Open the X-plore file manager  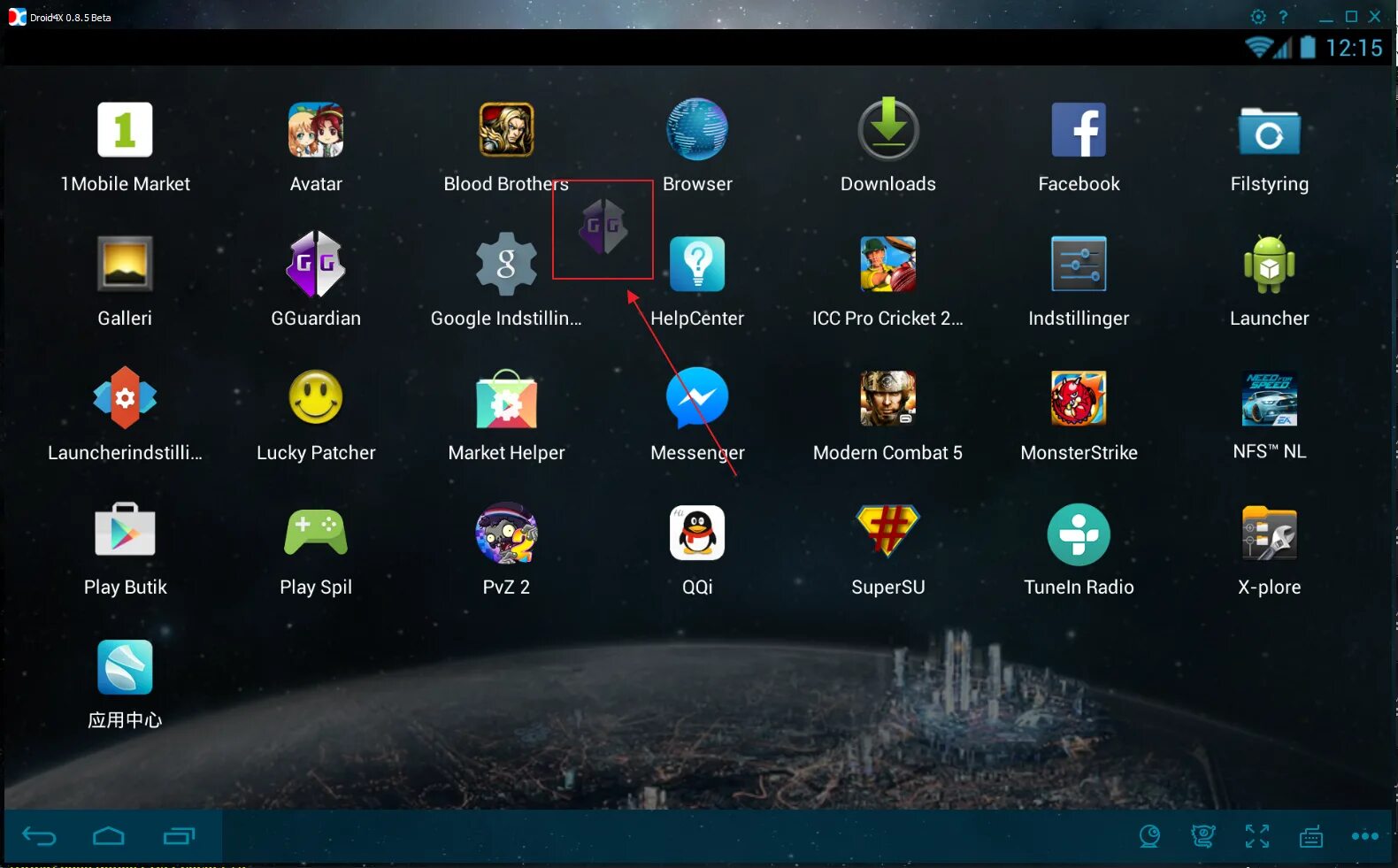(x=1270, y=533)
